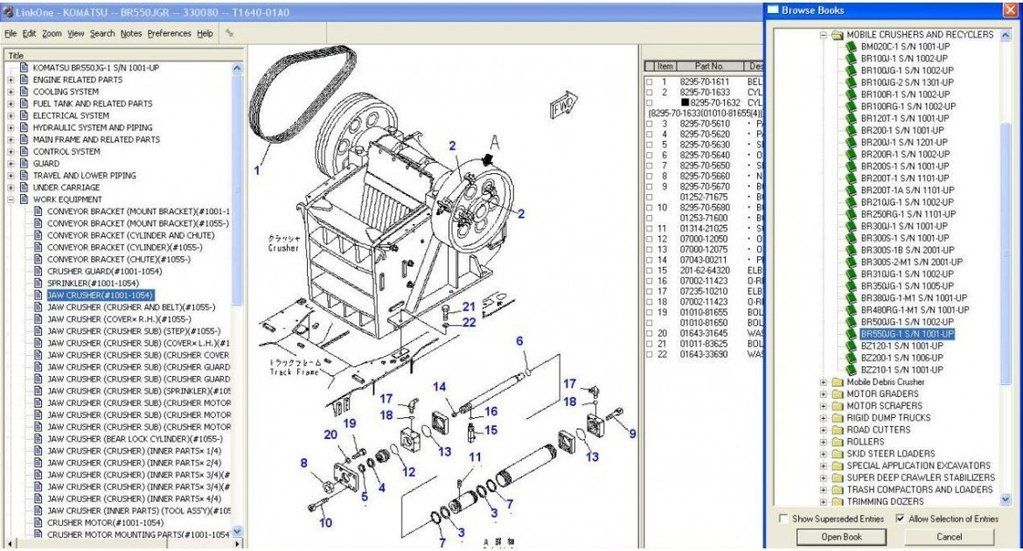Click CONTROL SYSTEM page icon
Image resolution: width=1023 pixels, height=551 pixels.
coord(24,151)
